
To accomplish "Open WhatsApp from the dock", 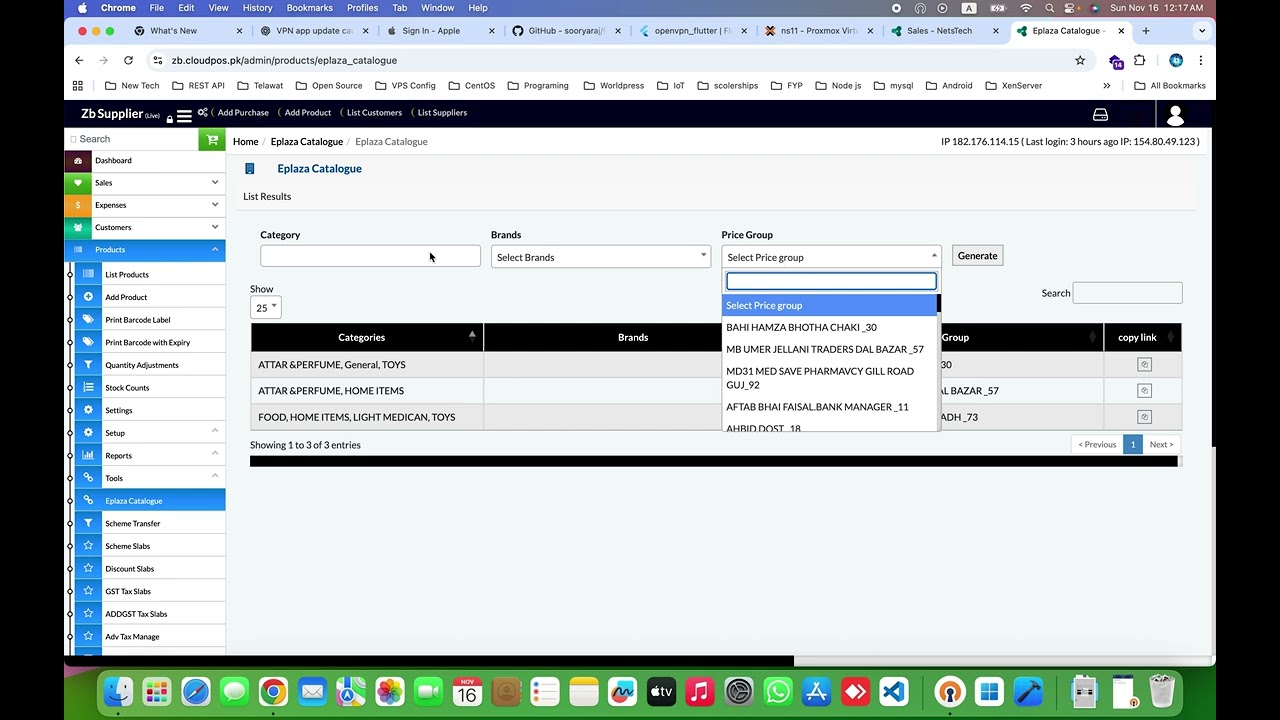I will (x=777, y=691).
